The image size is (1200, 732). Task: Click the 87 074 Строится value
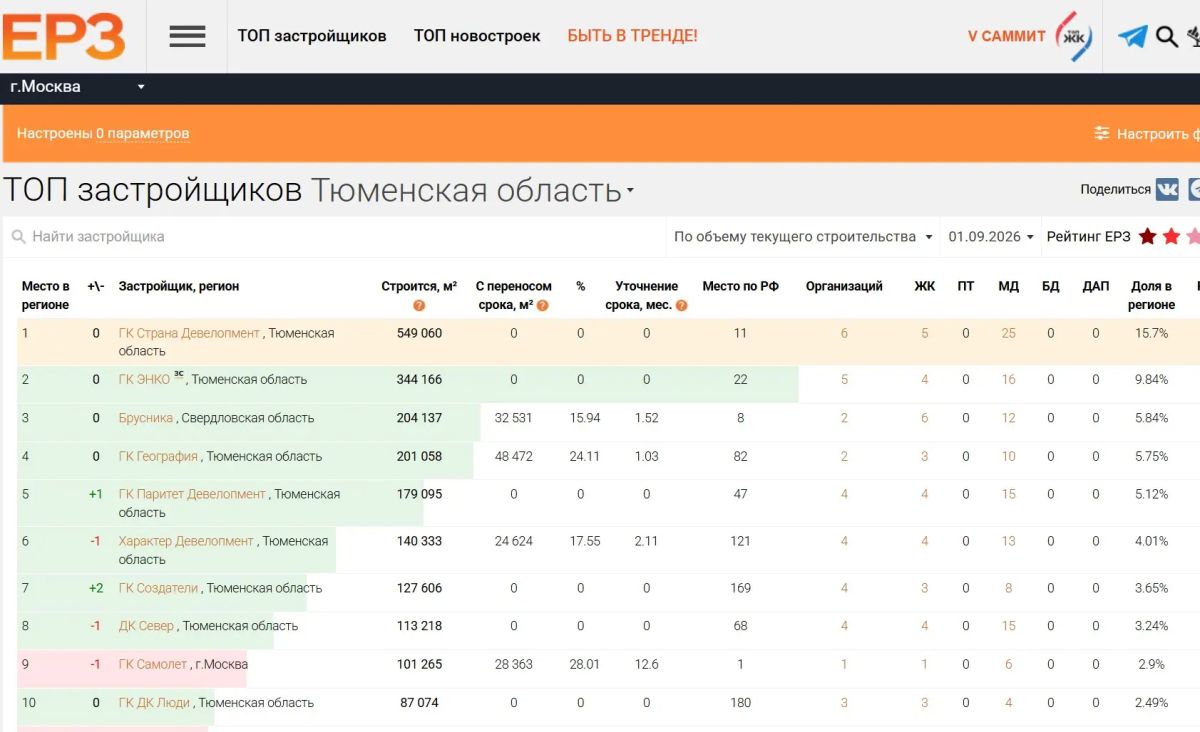point(419,703)
